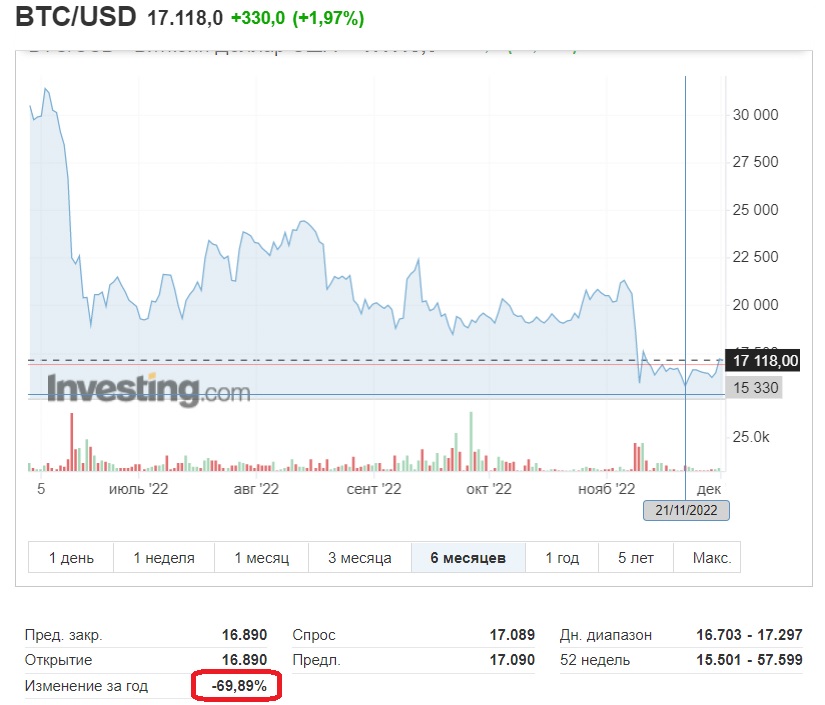Click the "Дн. диапазон" day range label
This screenshot has height=705, width=825.
tap(606, 635)
